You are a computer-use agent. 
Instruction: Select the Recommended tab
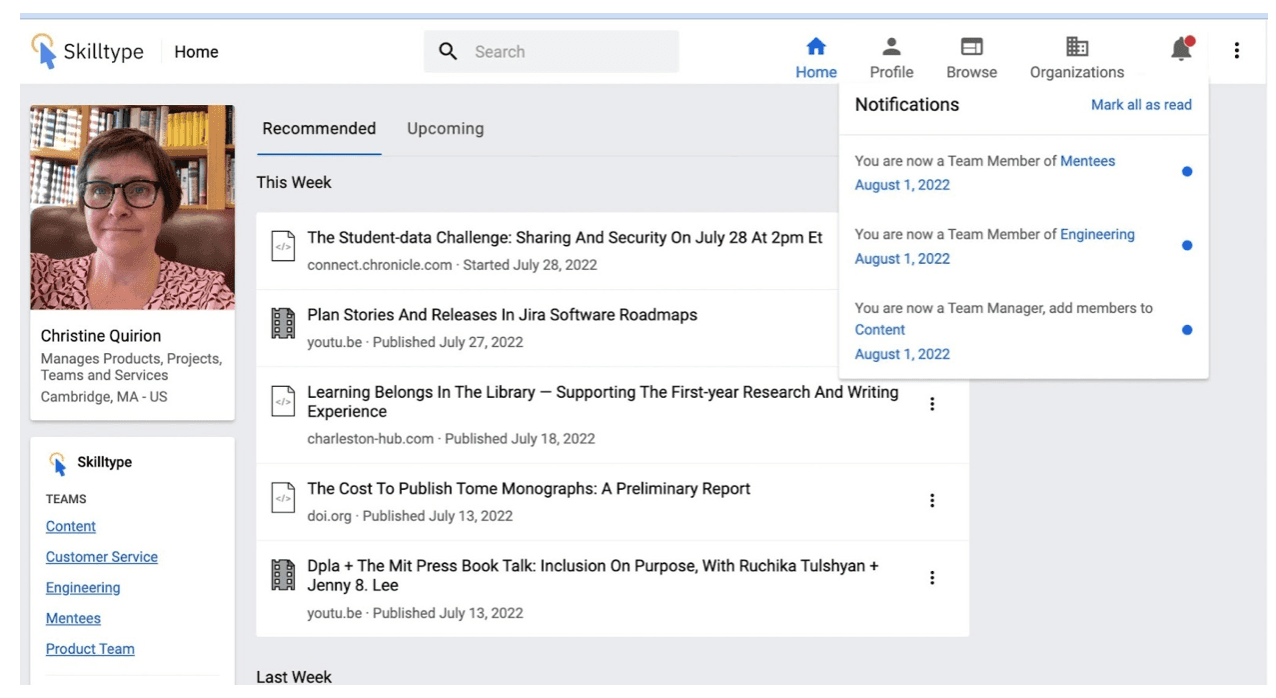tap(319, 128)
